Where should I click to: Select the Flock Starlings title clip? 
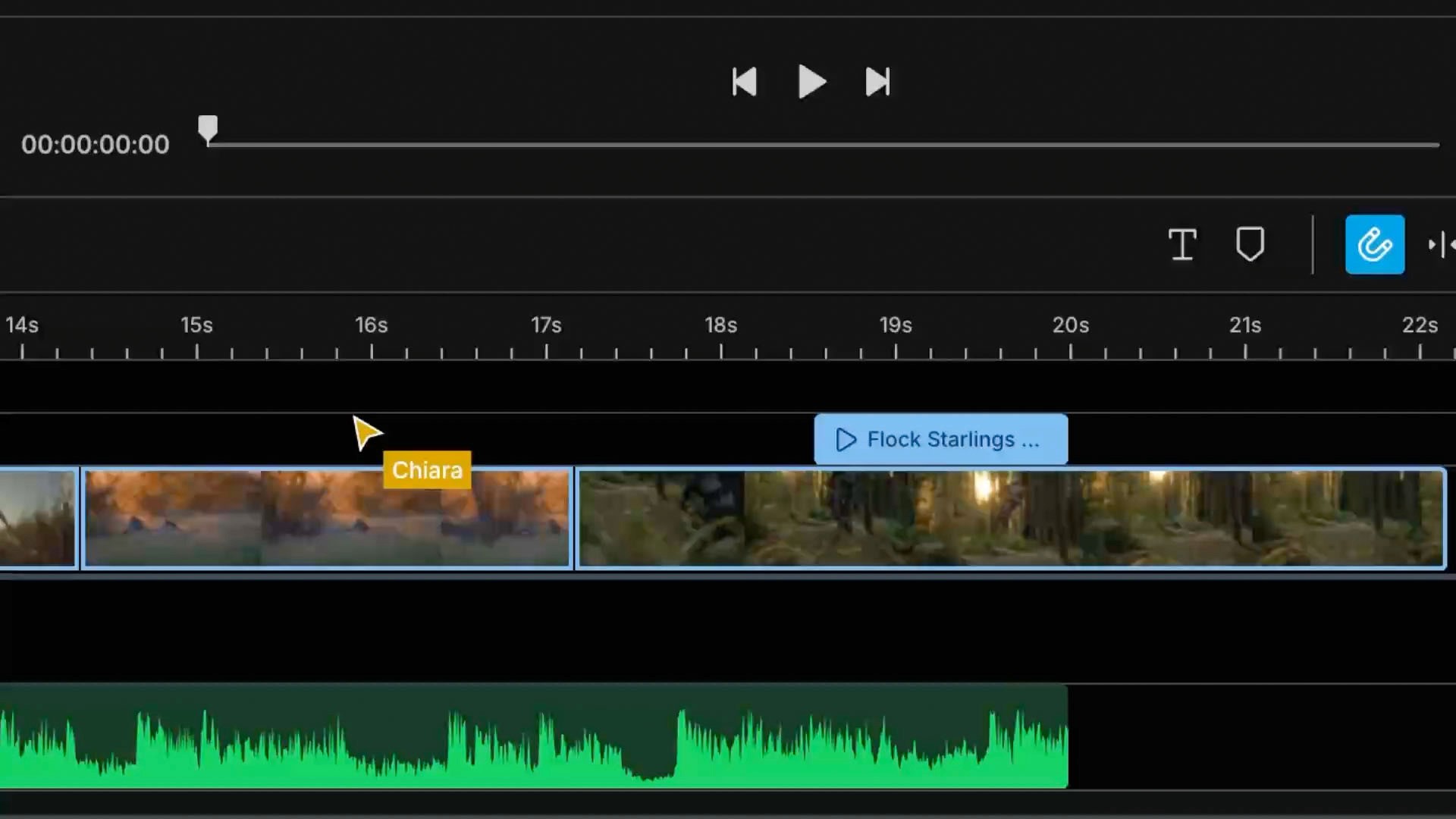tap(955, 440)
